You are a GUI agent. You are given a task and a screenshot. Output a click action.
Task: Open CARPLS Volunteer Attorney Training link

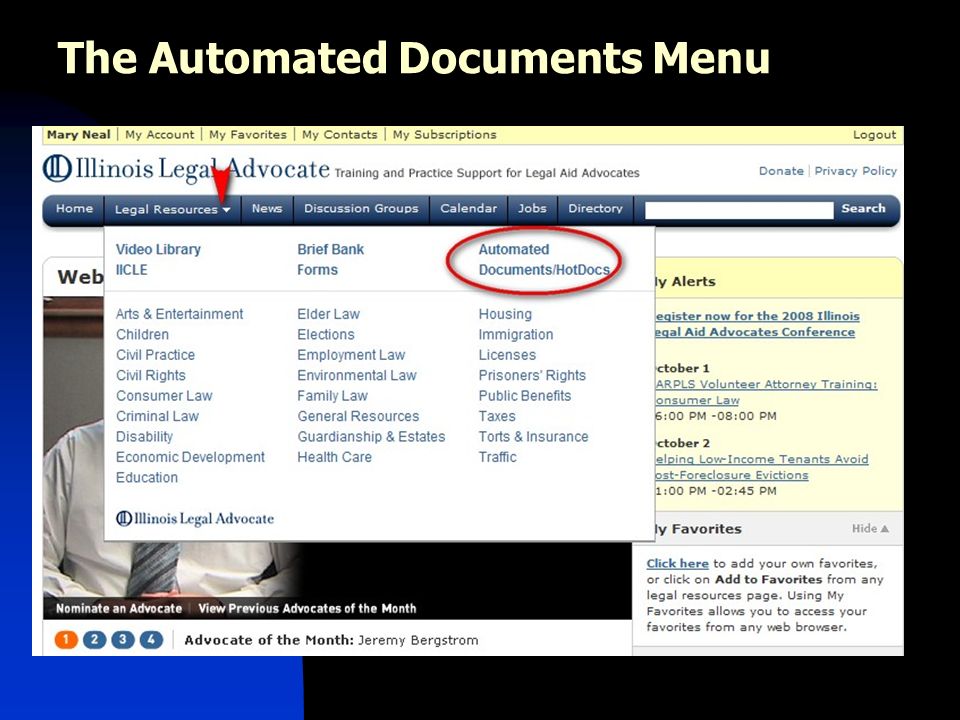[766, 392]
